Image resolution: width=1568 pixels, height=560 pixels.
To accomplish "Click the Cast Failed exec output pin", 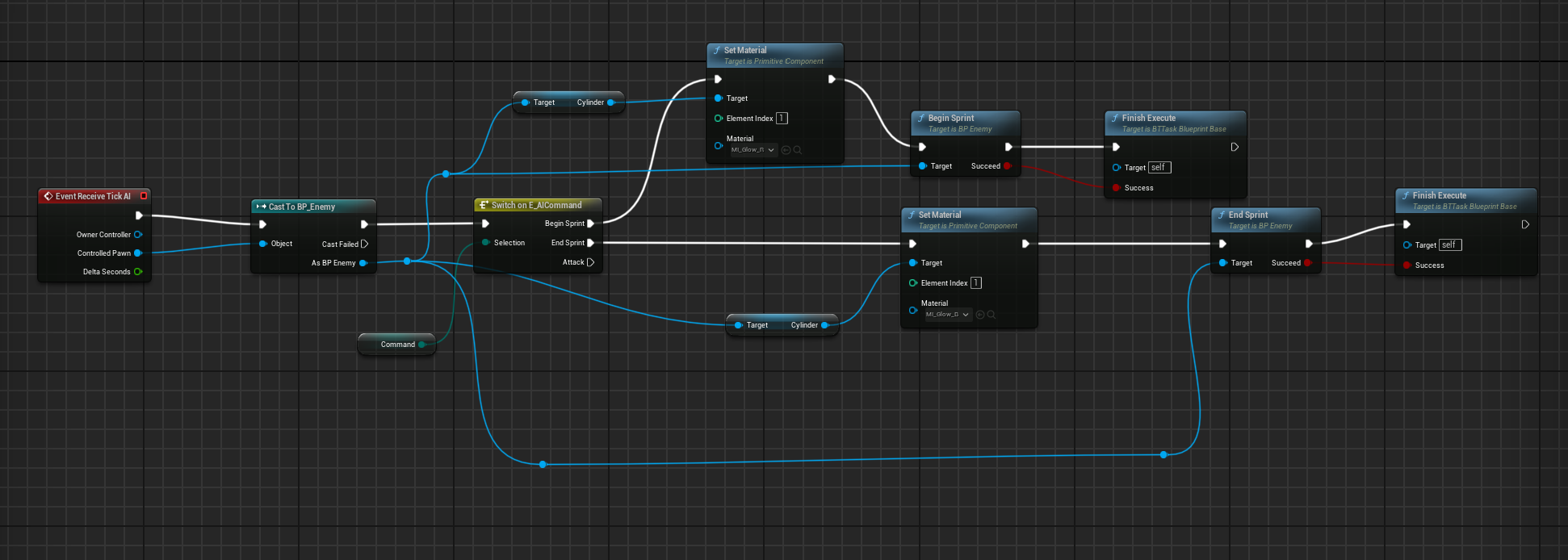I will point(365,244).
